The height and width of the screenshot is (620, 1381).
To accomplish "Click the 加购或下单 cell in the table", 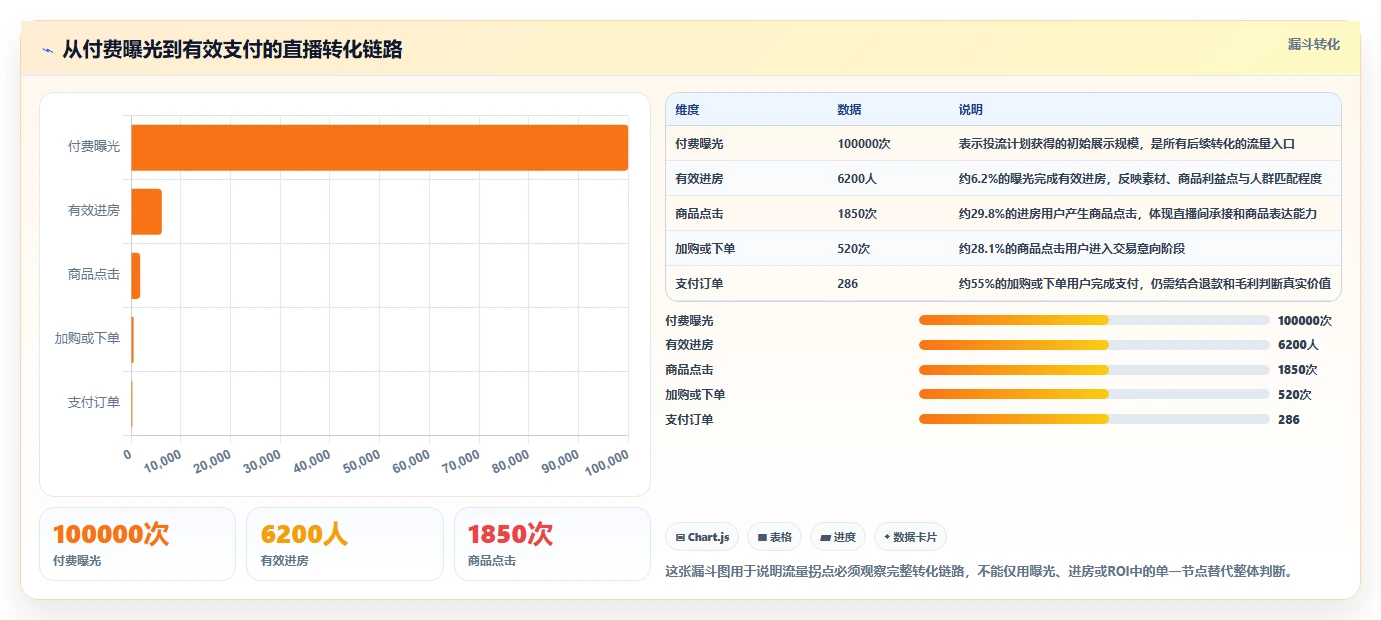I will (x=705, y=248).
